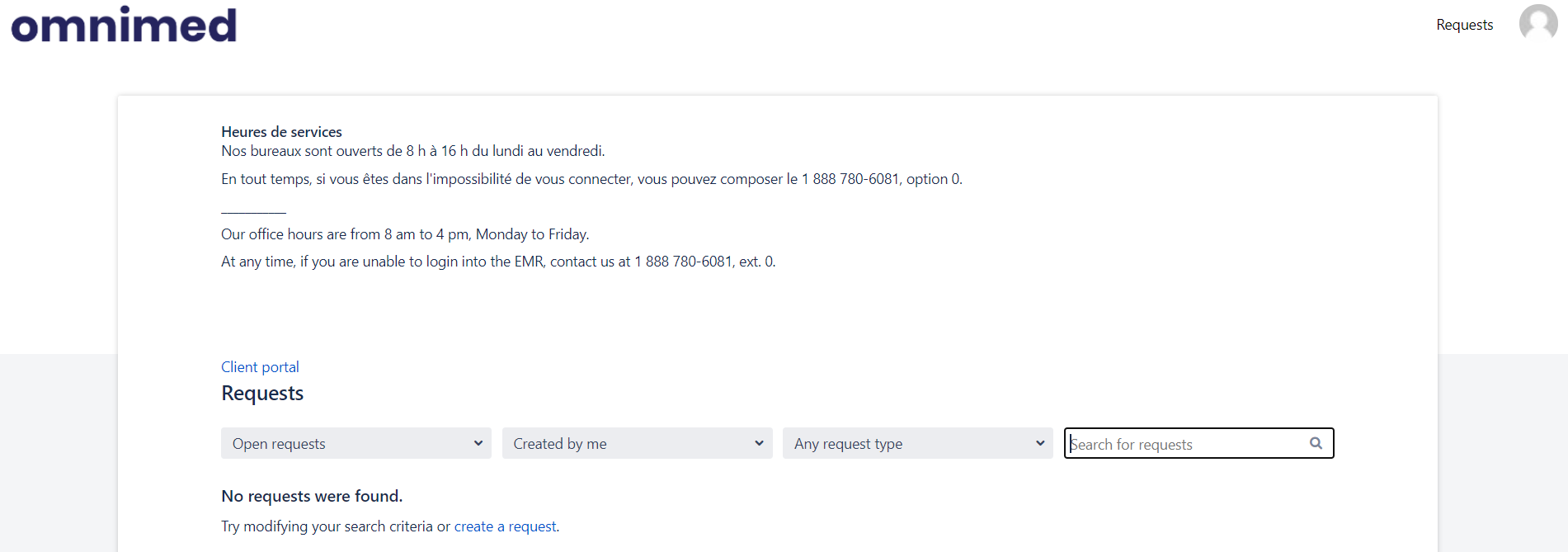This screenshot has width=1568, height=552.
Task: Go to Requests in the top navigation
Action: [x=1464, y=25]
